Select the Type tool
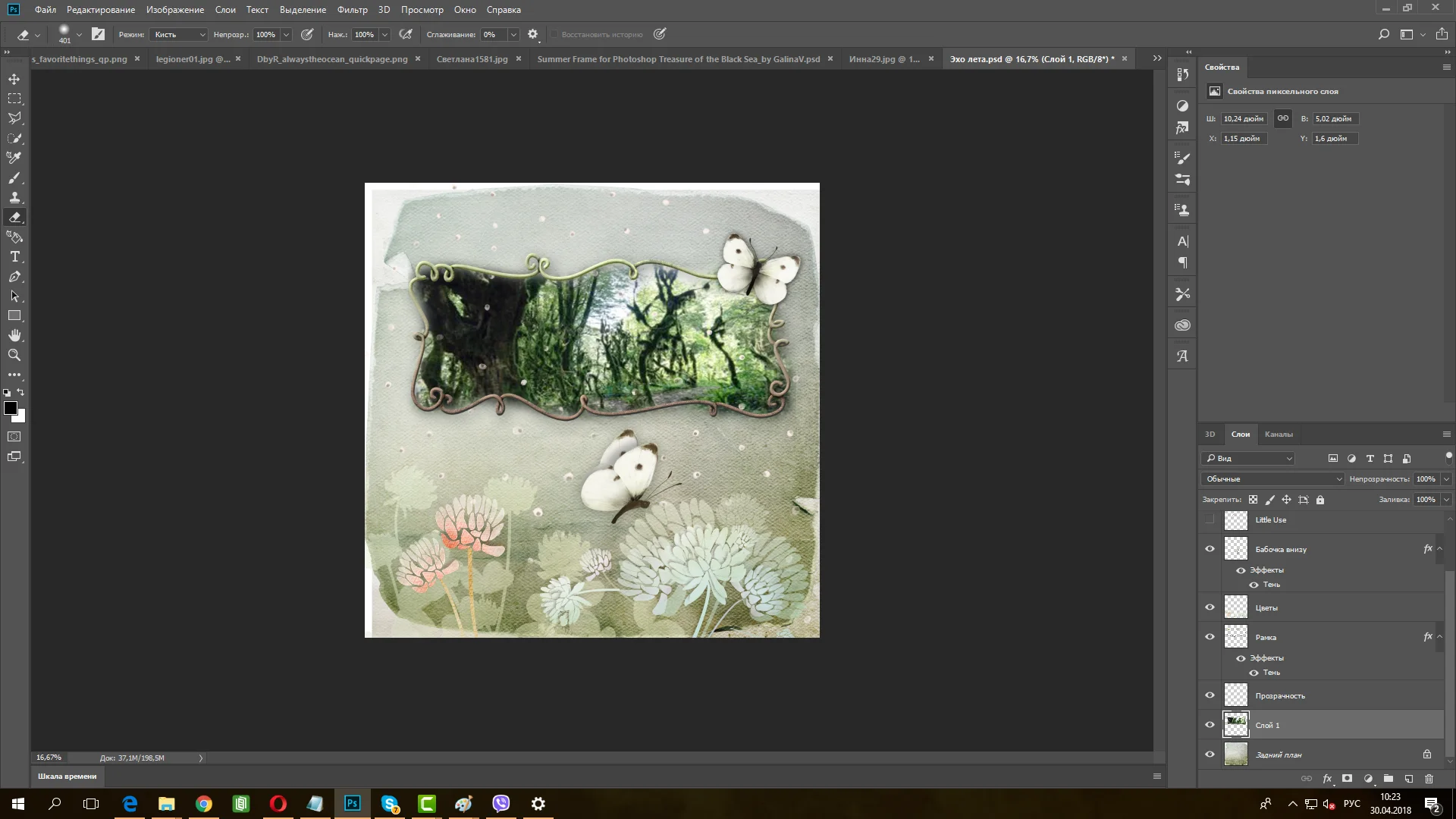The height and width of the screenshot is (819, 1456). pos(14,257)
